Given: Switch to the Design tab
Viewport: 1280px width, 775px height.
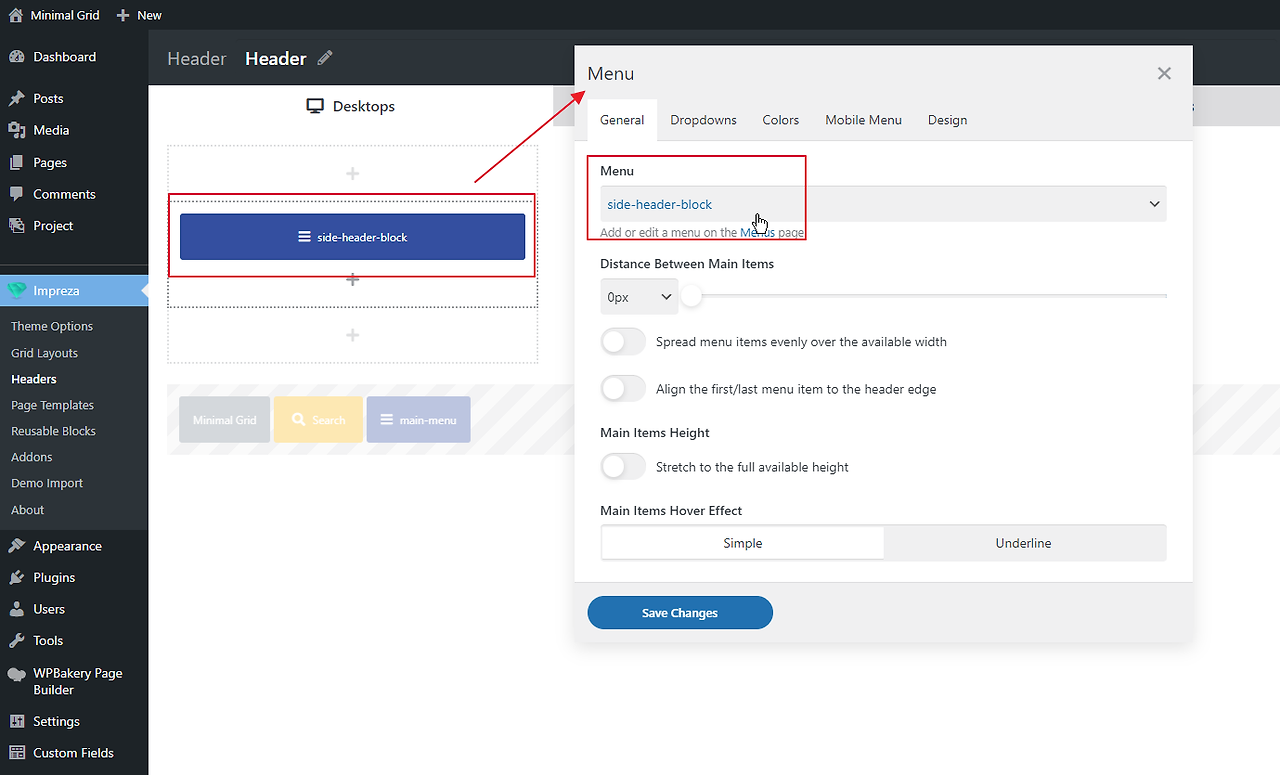Looking at the screenshot, I should tap(947, 120).
